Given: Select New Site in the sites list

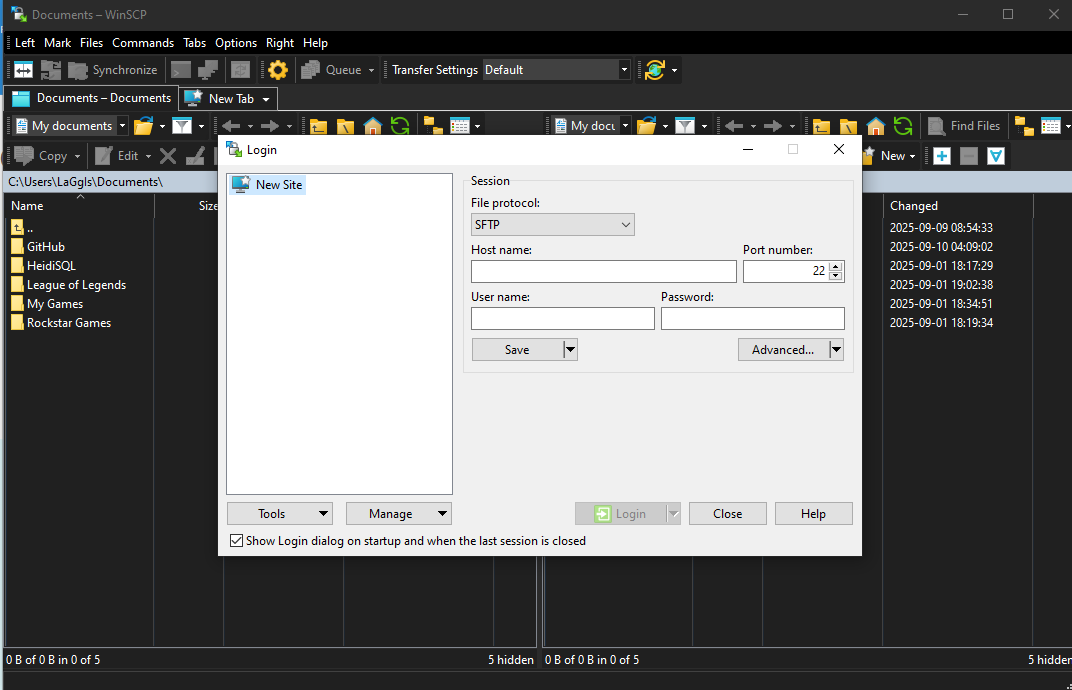Looking at the screenshot, I should click(x=267, y=185).
